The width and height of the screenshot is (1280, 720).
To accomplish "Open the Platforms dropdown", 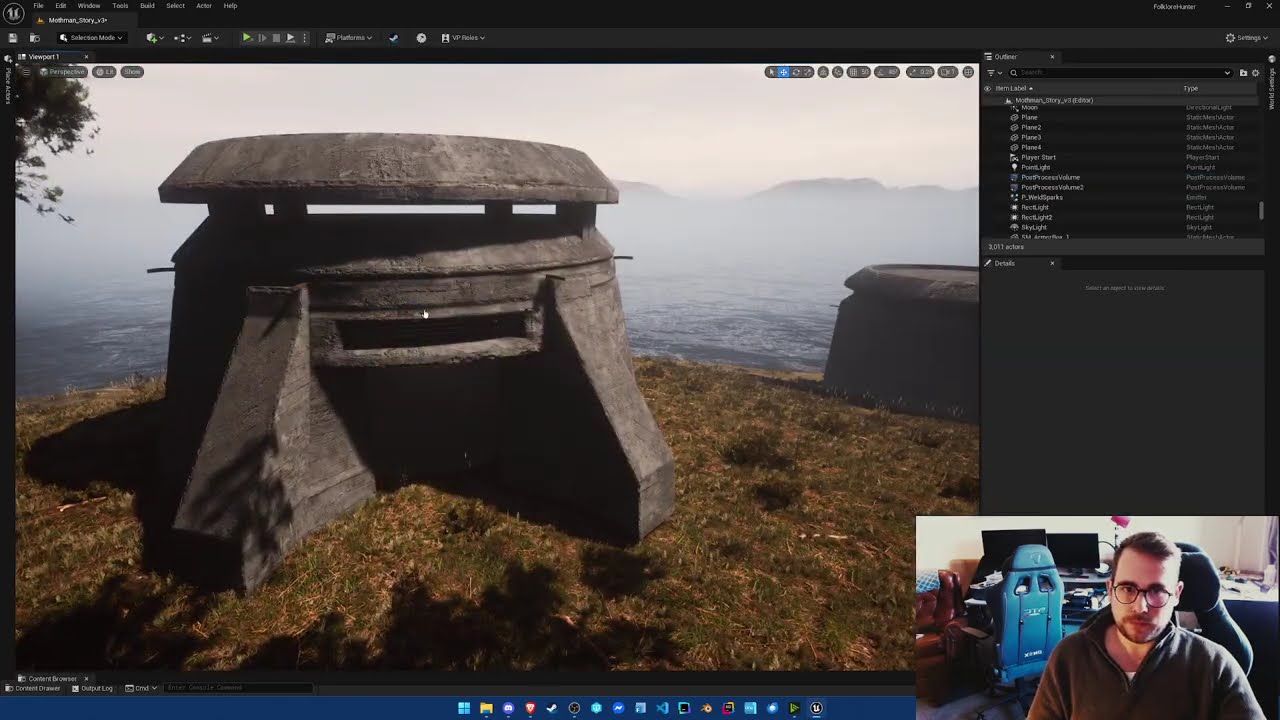I will [349, 38].
